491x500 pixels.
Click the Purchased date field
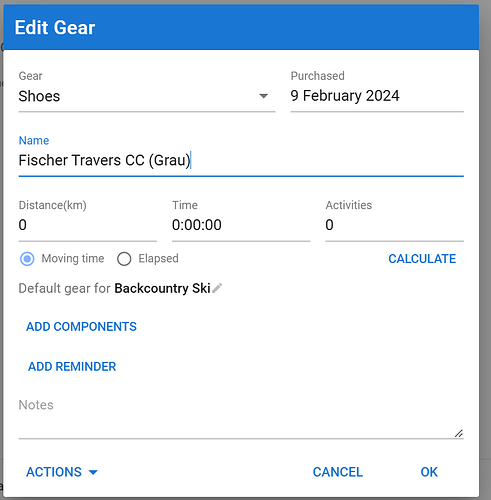click(377, 96)
